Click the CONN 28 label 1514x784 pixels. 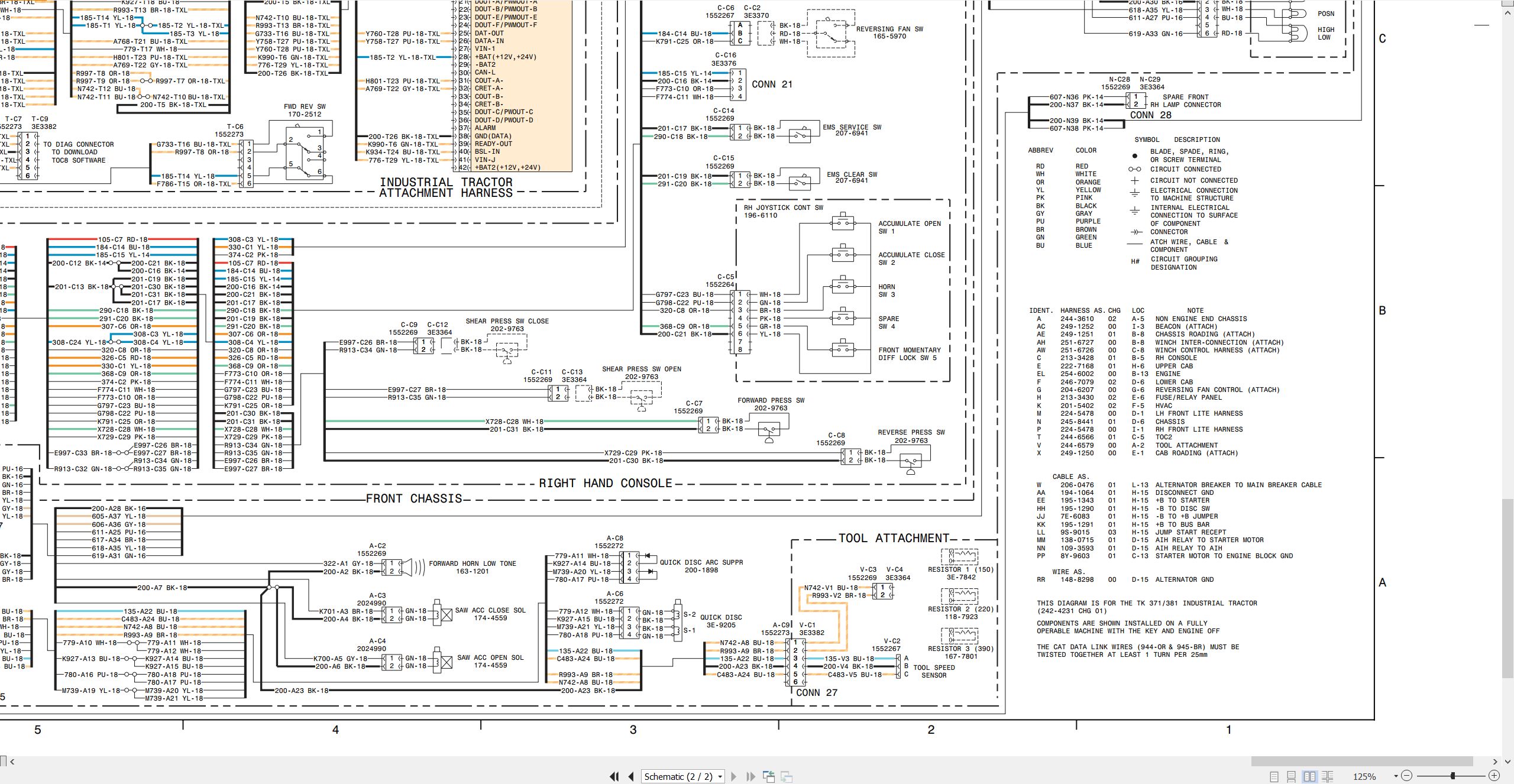[1150, 115]
